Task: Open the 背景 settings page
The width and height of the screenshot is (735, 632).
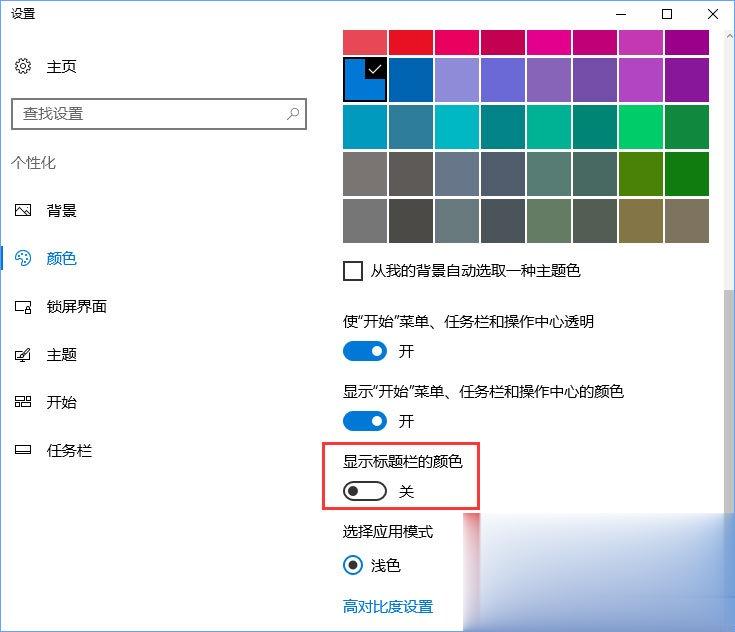Action: (61, 210)
